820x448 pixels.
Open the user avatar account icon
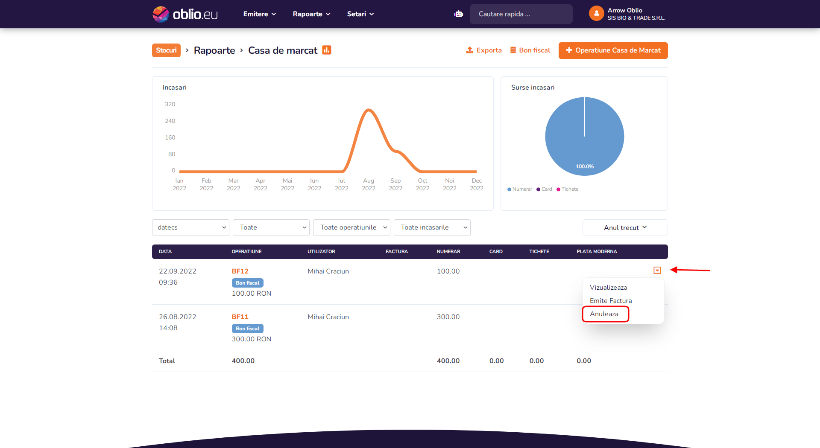596,14
